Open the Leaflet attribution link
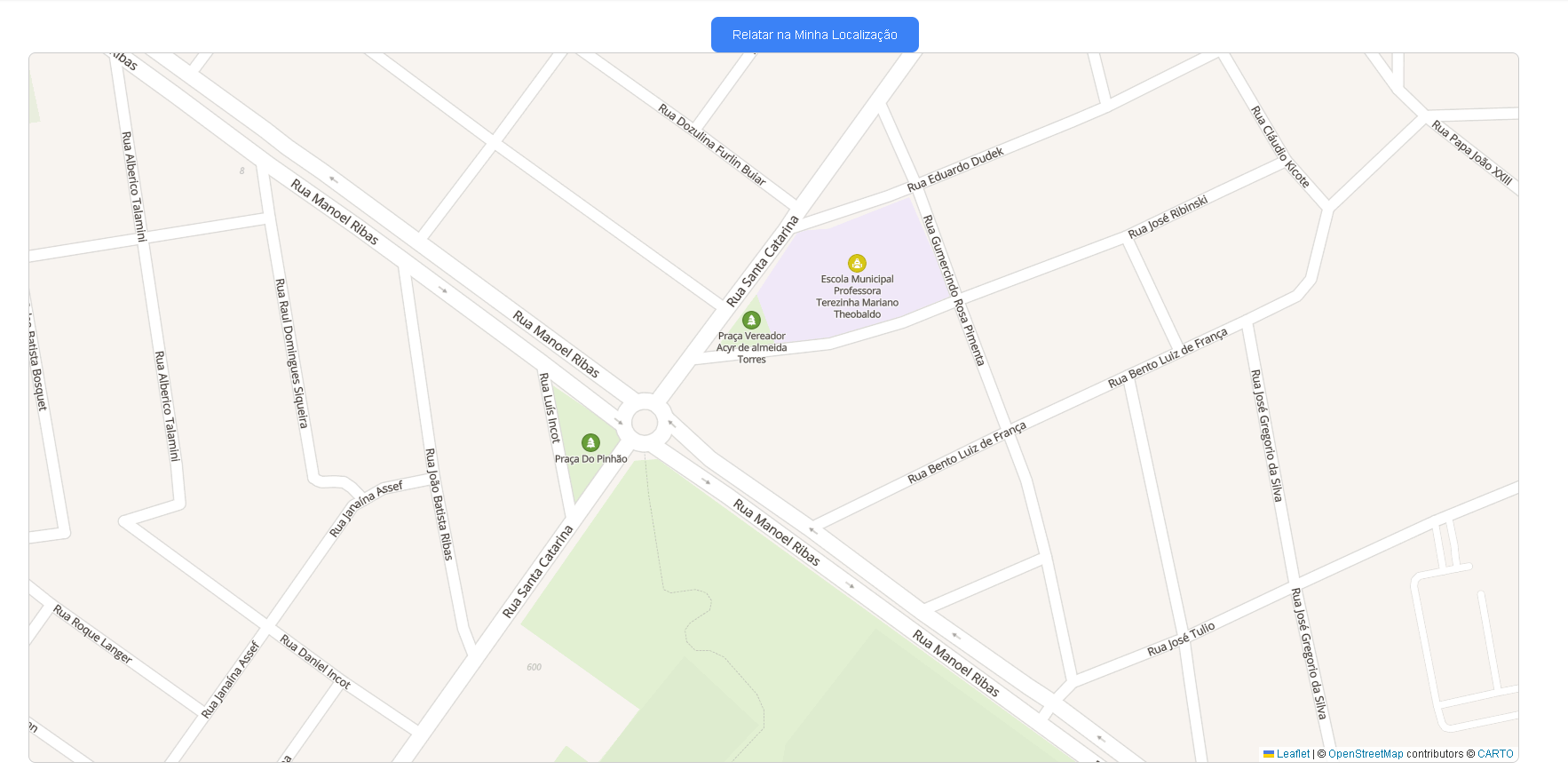1568x770 pixels. [x=1293, y=754]
